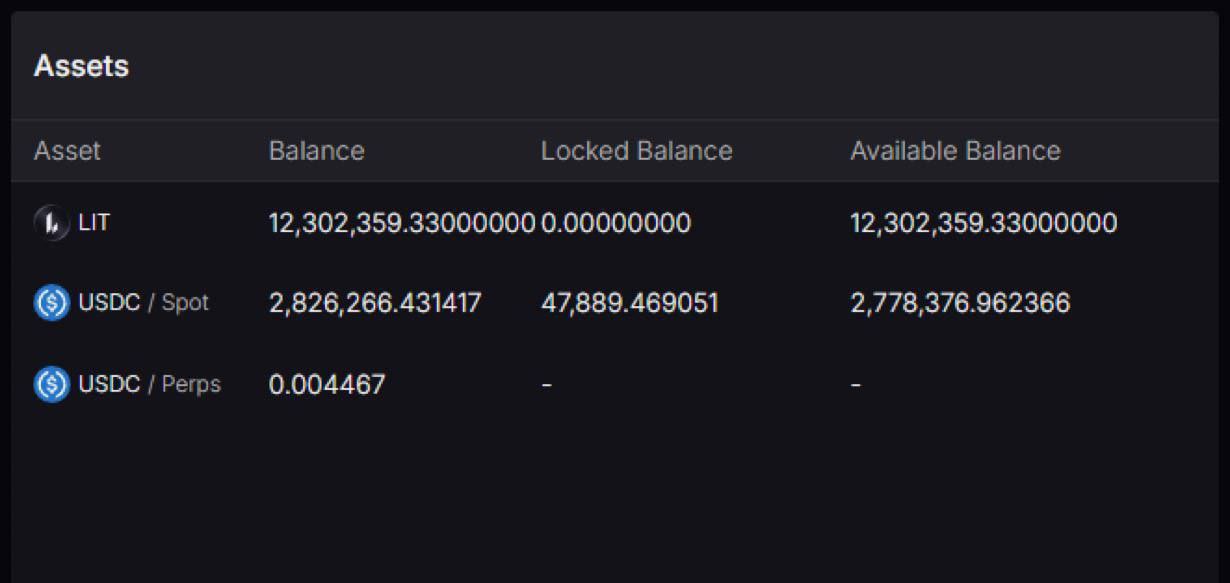Click the Available Balance column header

(x=955, y=151)
